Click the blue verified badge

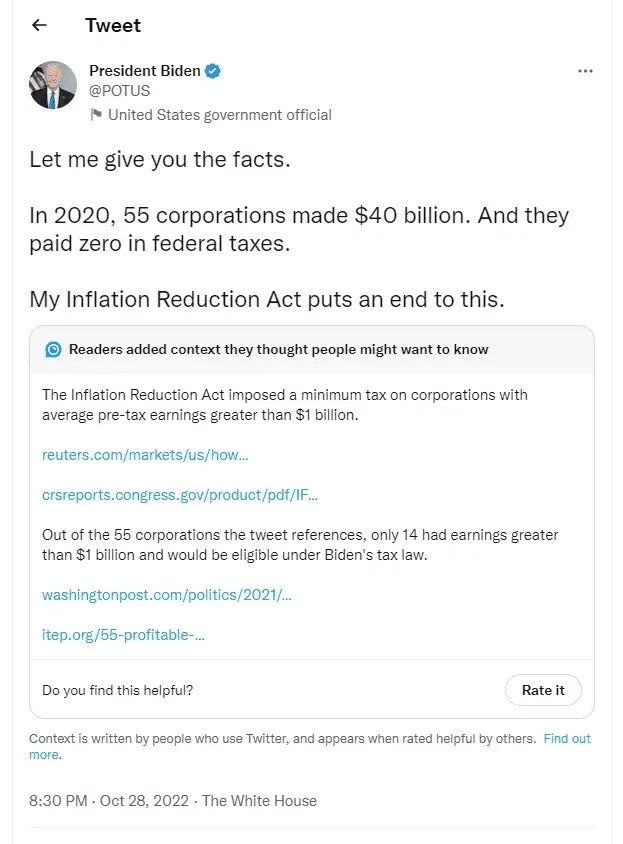[214, 71]
